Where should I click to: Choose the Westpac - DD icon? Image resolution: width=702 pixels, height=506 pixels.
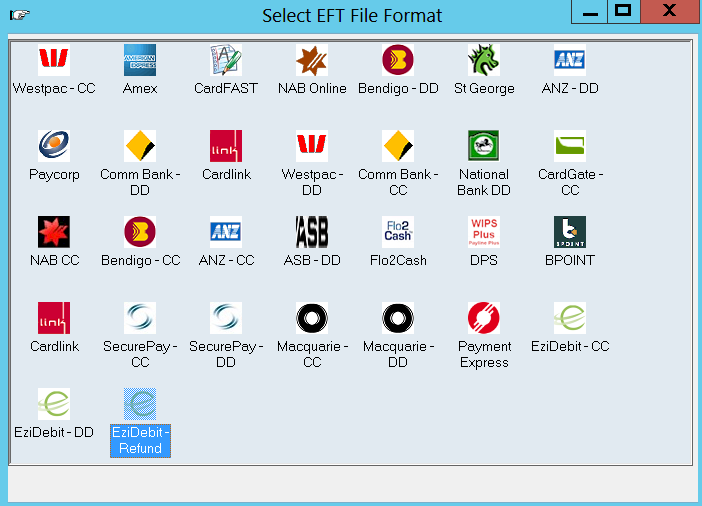pos(312,146)
